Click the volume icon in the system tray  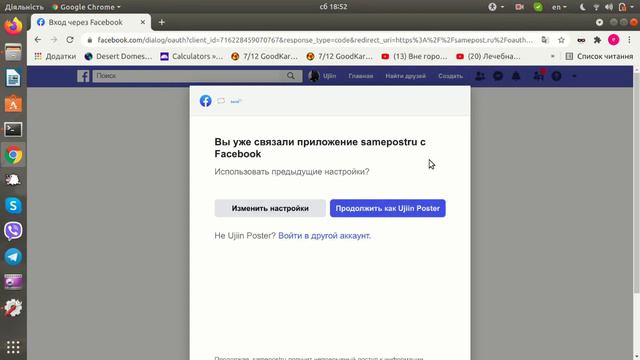[609, 7]
